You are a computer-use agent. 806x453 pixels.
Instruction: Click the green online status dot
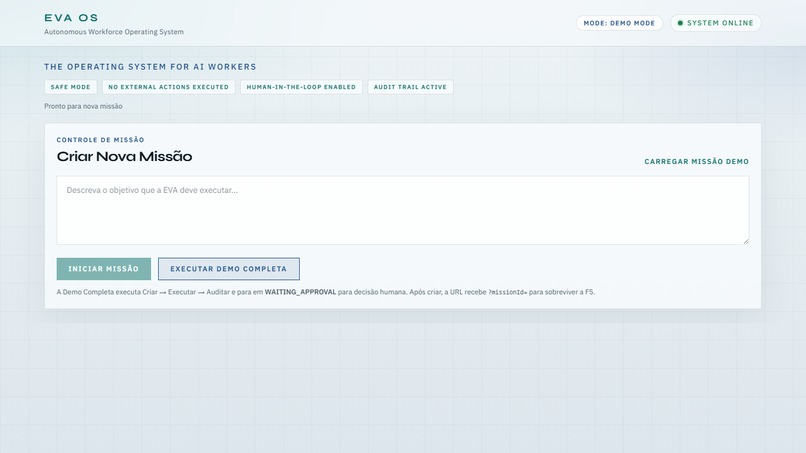click(680, 23)
